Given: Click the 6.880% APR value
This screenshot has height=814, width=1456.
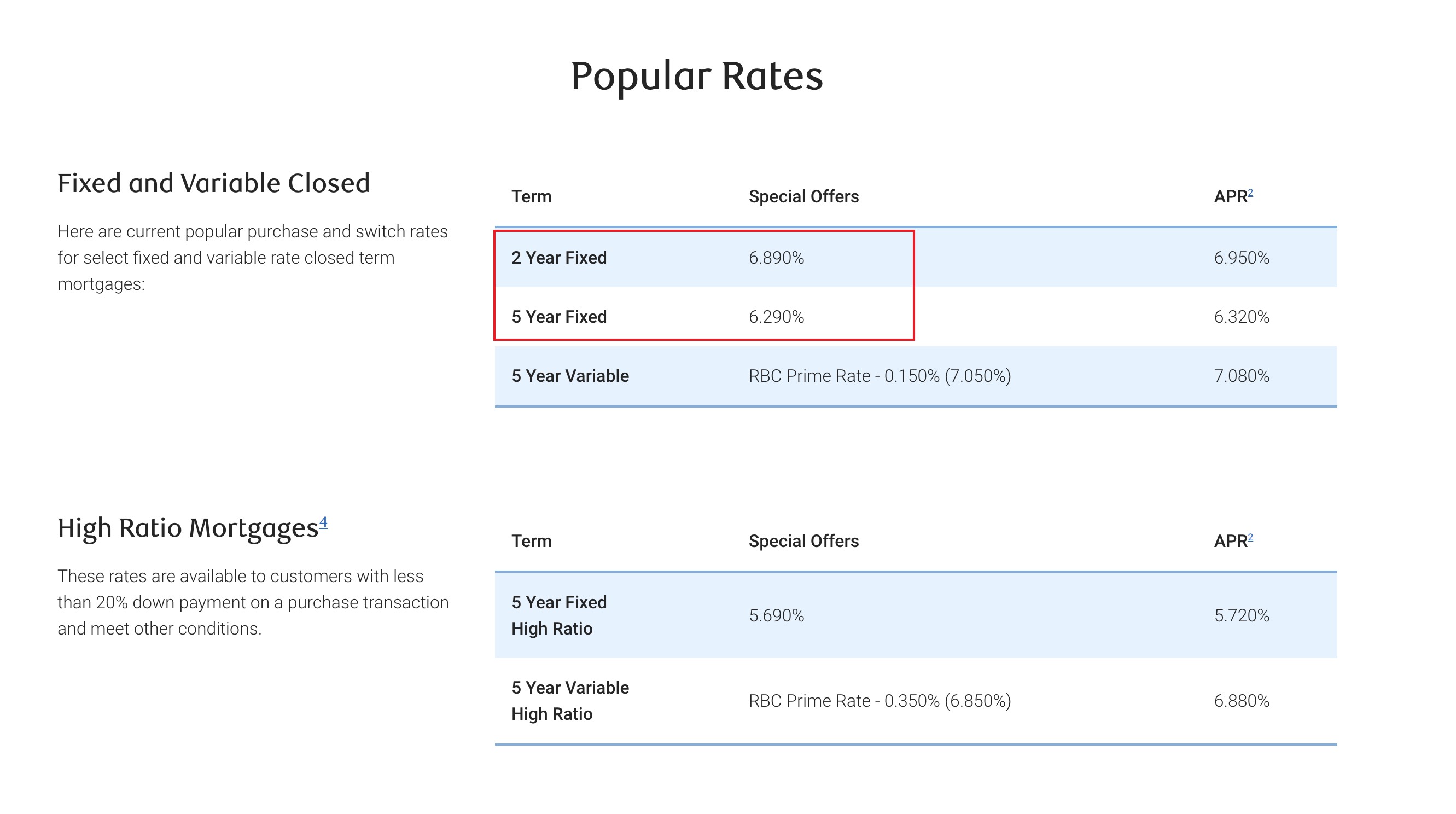Looking at the screenshot, I should coord(1241,701).
